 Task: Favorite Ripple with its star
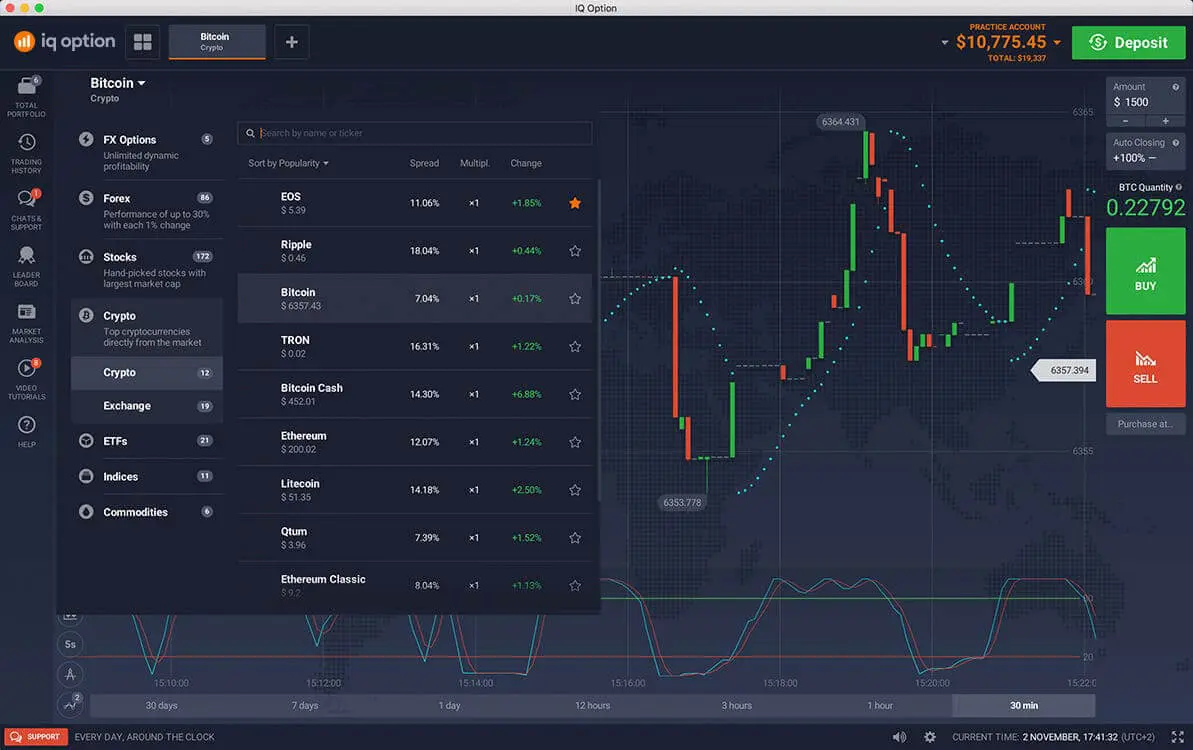(x=575, y=251)
